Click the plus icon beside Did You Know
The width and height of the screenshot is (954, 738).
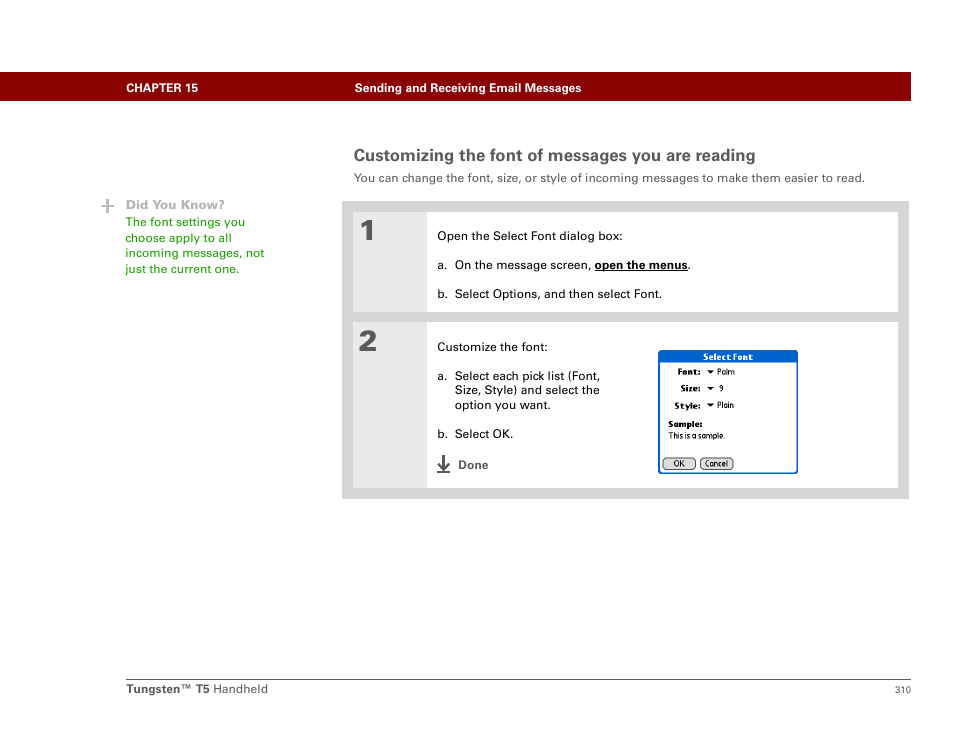[107, 206]
